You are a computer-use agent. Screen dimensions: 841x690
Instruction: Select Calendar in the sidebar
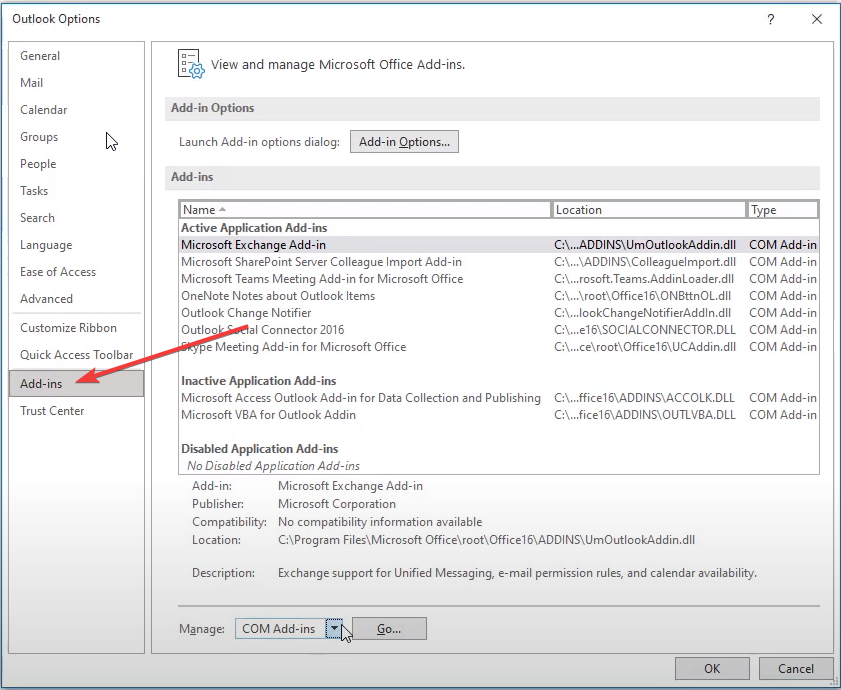tap(76, 110)
